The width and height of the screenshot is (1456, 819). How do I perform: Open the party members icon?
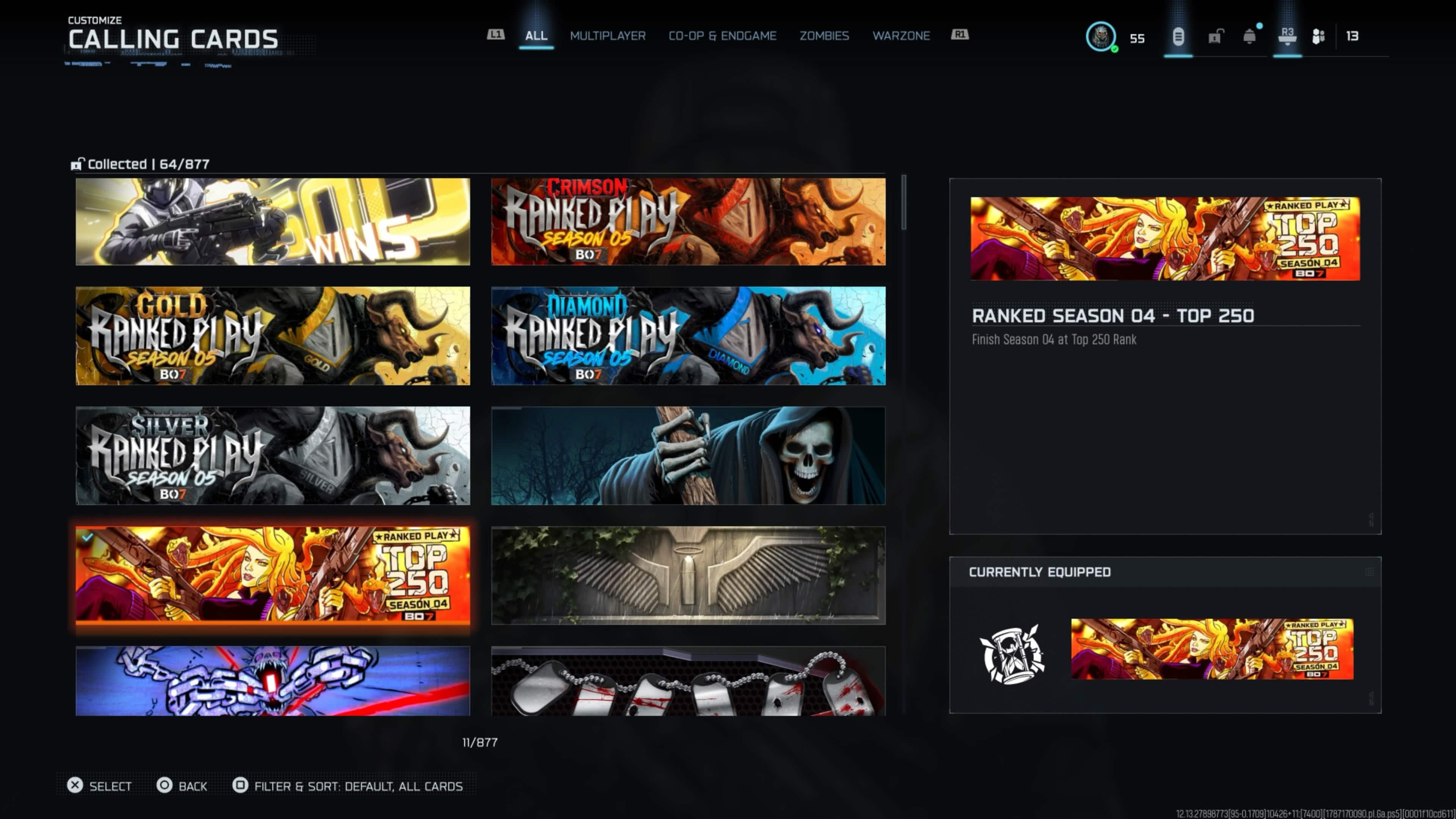coord(1318,37)
